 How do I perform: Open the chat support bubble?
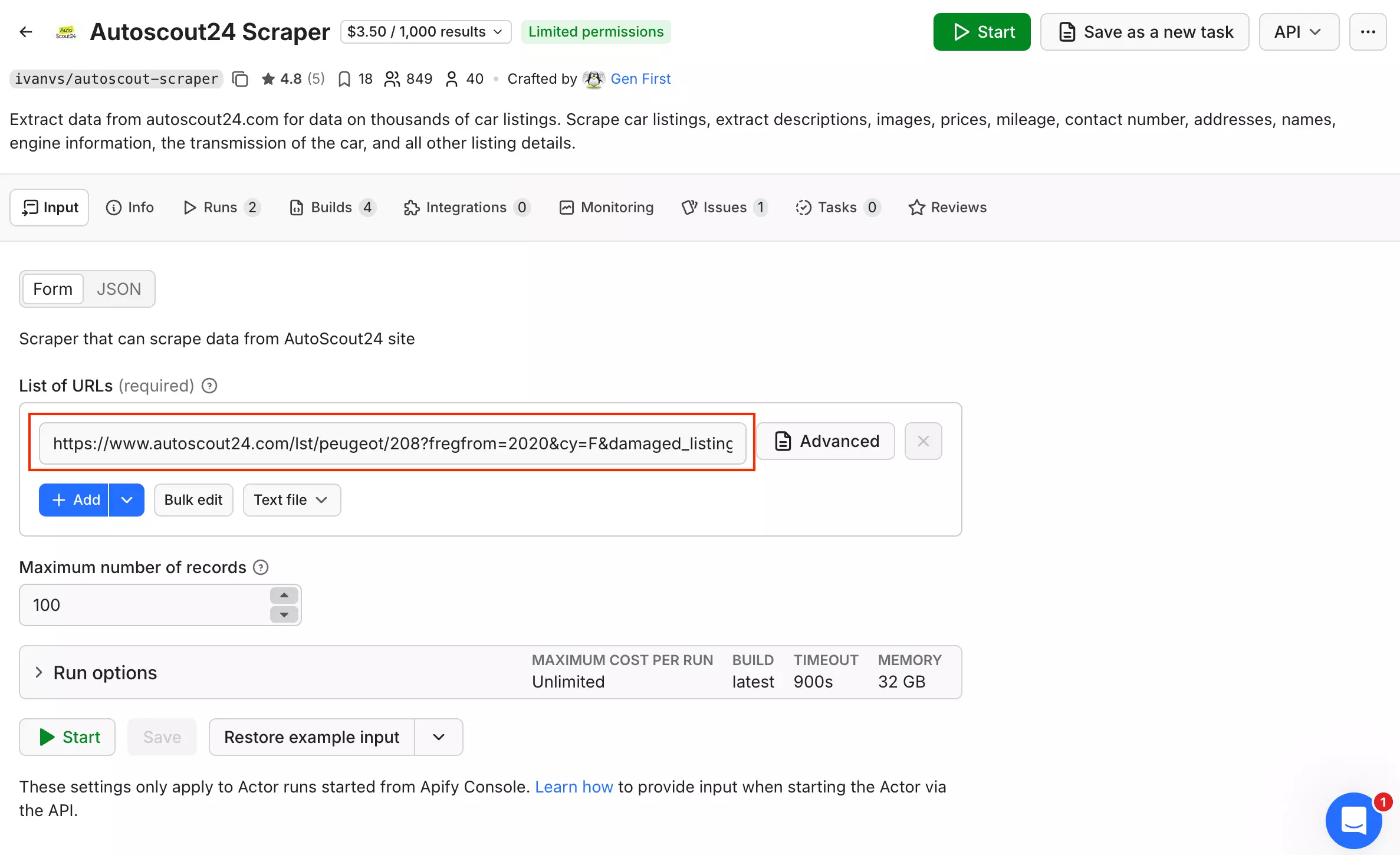coord(1353,821)
